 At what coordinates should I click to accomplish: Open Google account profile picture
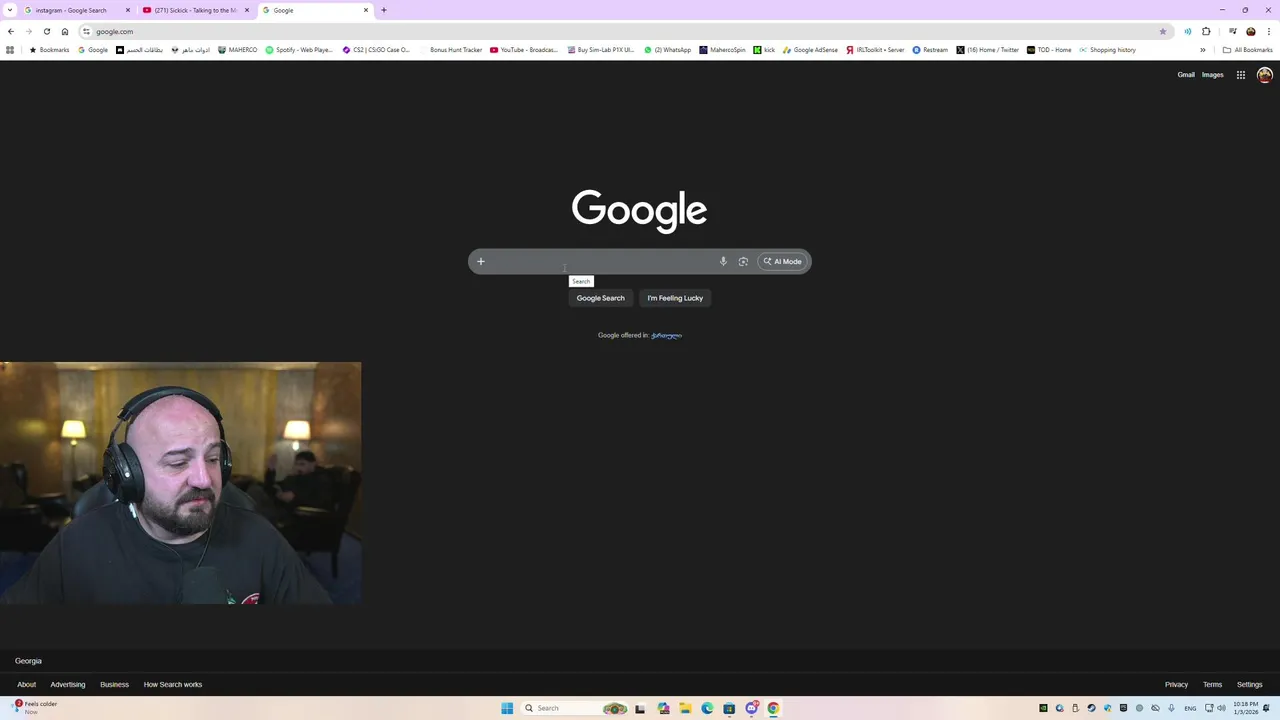click(1265, 75)
